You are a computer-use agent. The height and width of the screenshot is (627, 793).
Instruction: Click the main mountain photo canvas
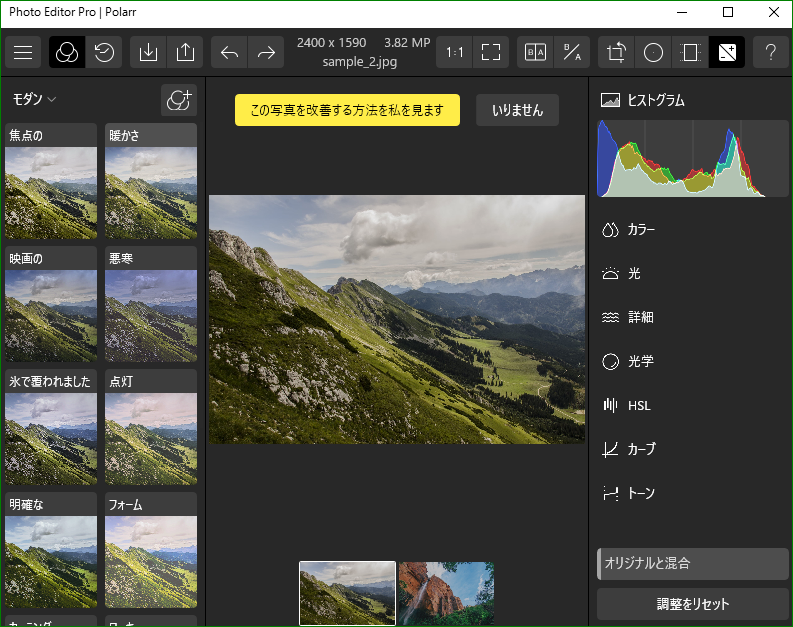pos(397,320)
